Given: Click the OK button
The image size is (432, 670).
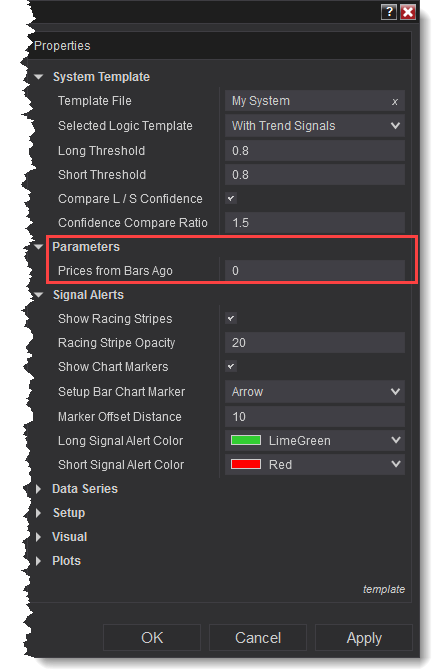Looking at the screenshot, I should coord(152,638).
